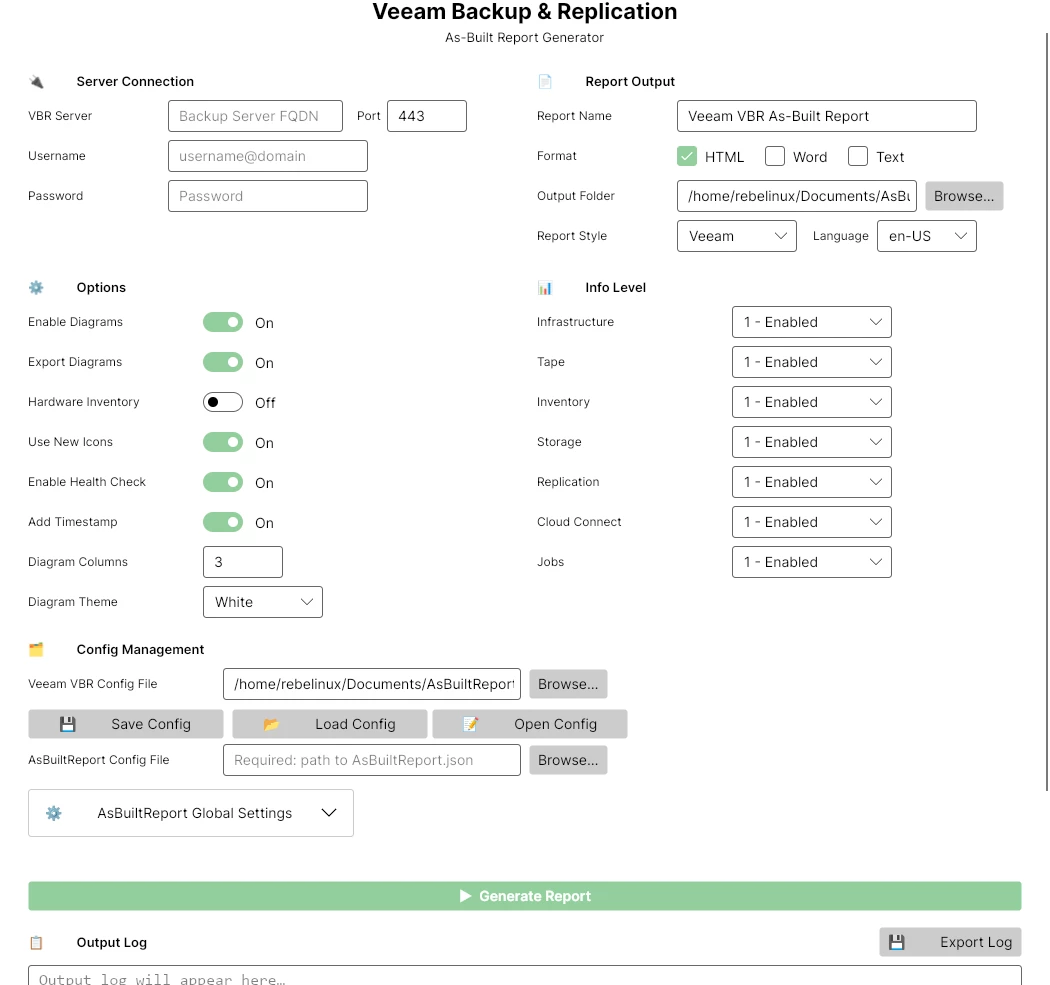Click Browse next to Output Folder
Image resolution: width=1050 pixels, height=985 pixels.
[x=964, y=196]
